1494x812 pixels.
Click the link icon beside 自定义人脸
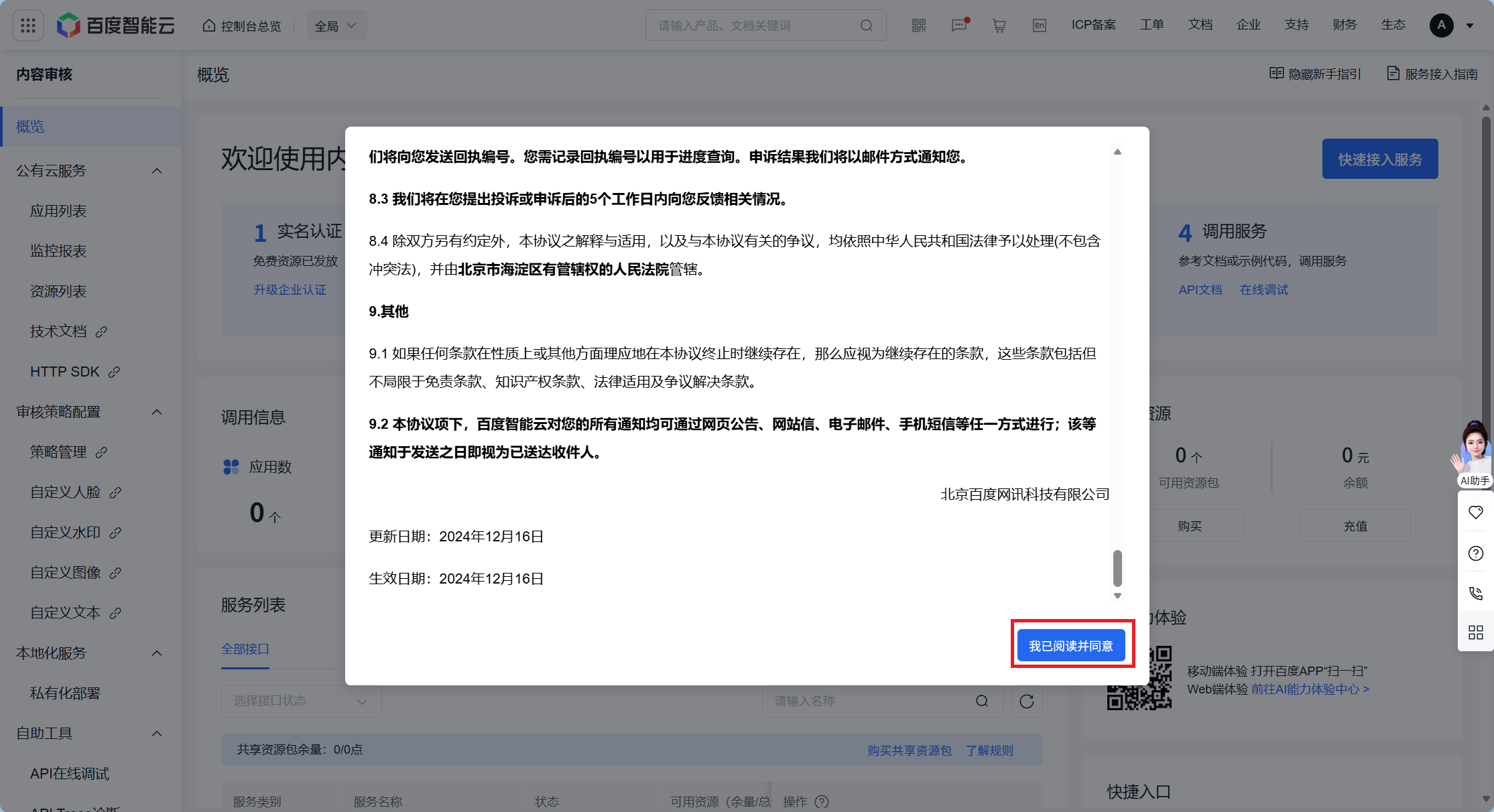[x=115, y=492]
